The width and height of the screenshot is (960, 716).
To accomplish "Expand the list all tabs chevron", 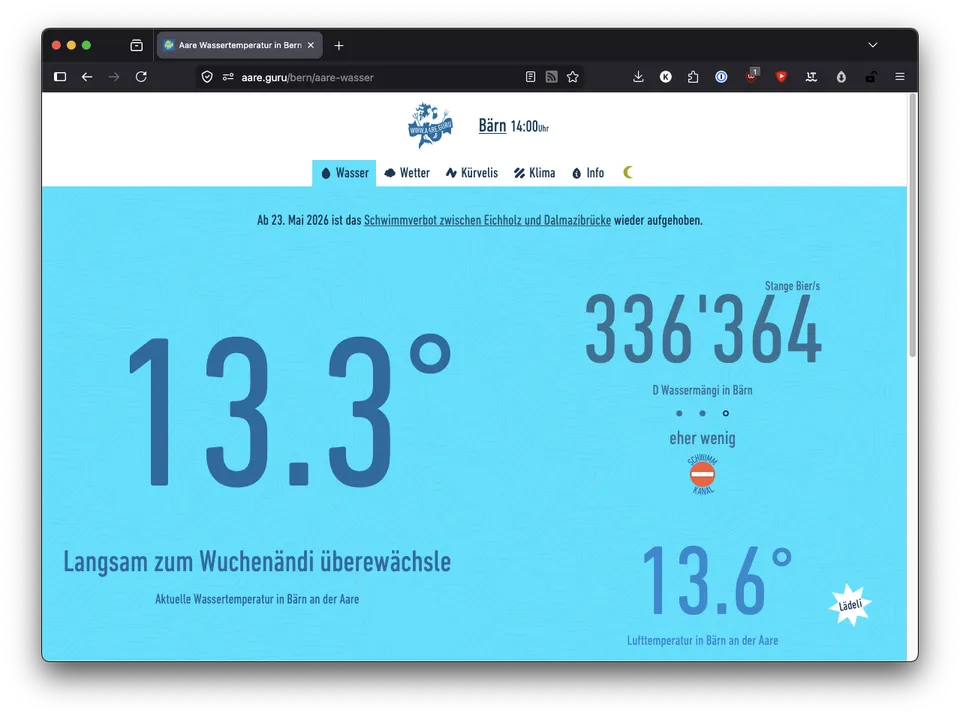I will click(x=872, y=45).
